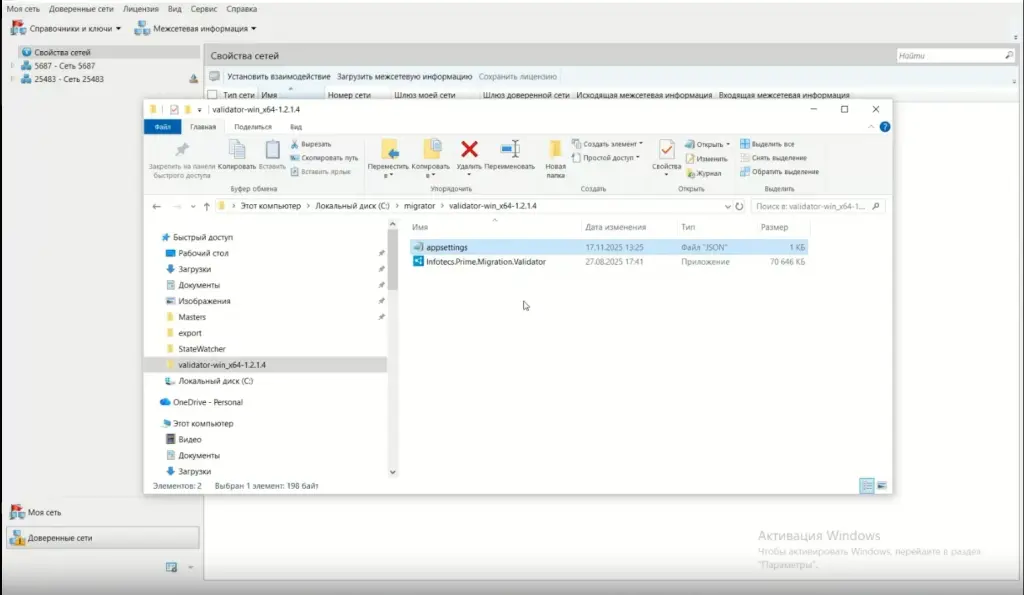Click the Up one level arrow
The image size is (1024, 595).
206,206
